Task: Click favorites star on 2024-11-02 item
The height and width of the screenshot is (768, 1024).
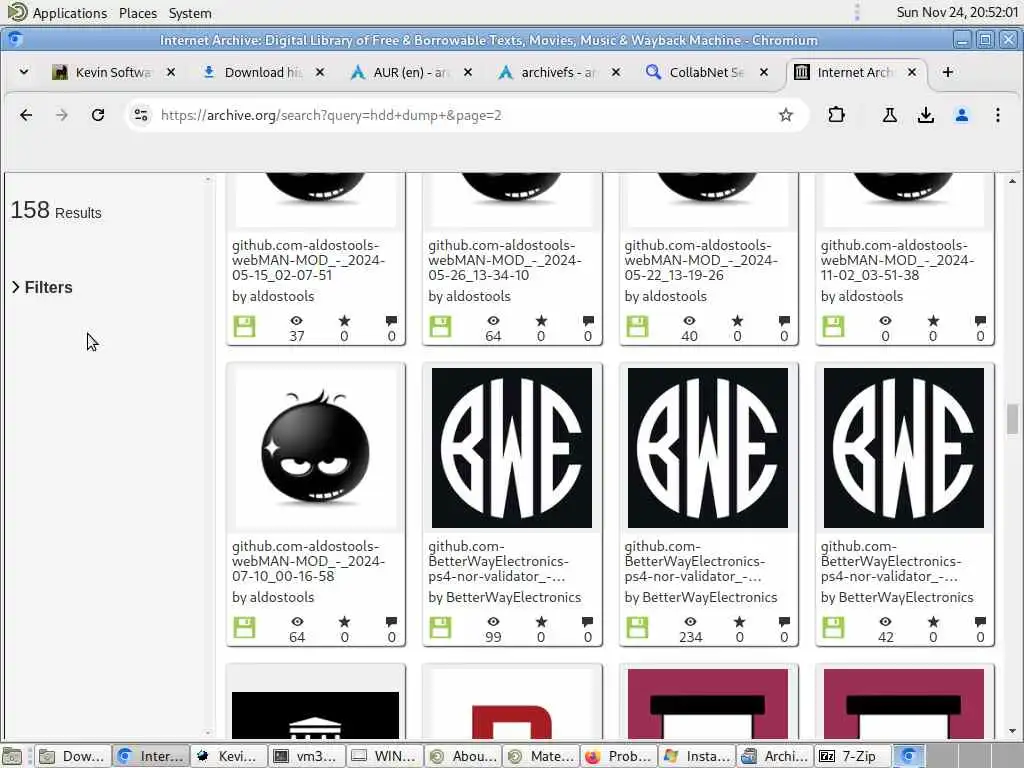Action: pos(933,321)
